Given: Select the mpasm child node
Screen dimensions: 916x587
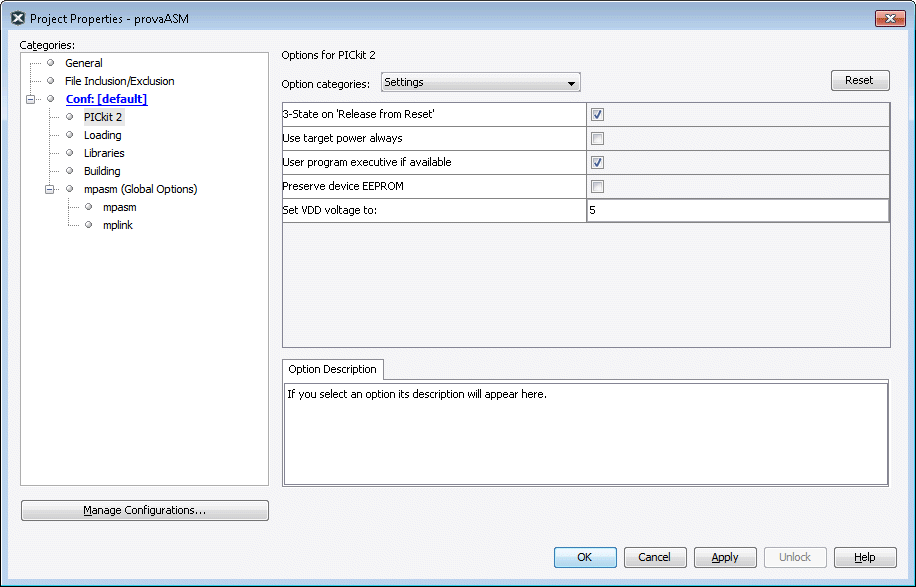Looking at the screenshot, I should (x=119, y=207).
